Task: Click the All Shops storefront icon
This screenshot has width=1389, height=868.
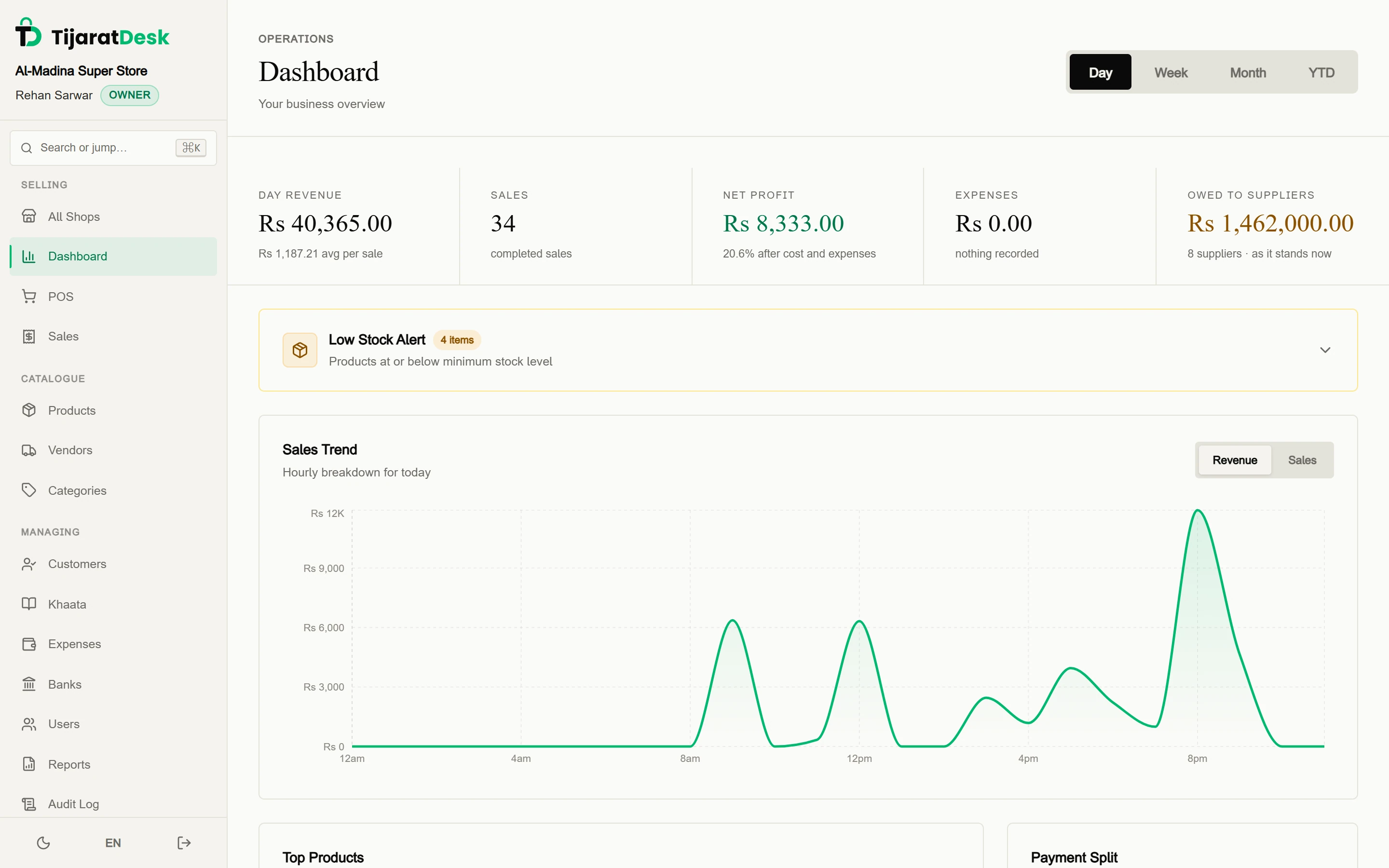Action: [x=29, y=217]
